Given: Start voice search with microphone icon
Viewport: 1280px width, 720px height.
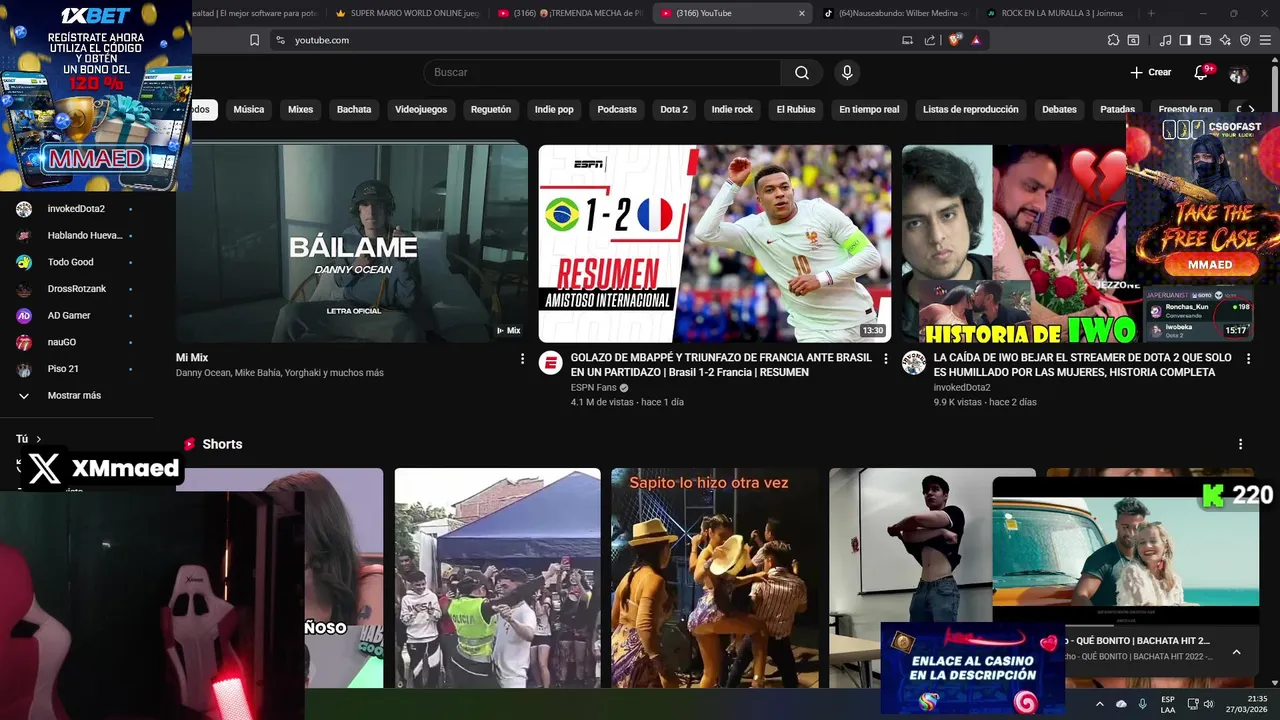Looking at the screenshot, I should click(x=847, y=72).
